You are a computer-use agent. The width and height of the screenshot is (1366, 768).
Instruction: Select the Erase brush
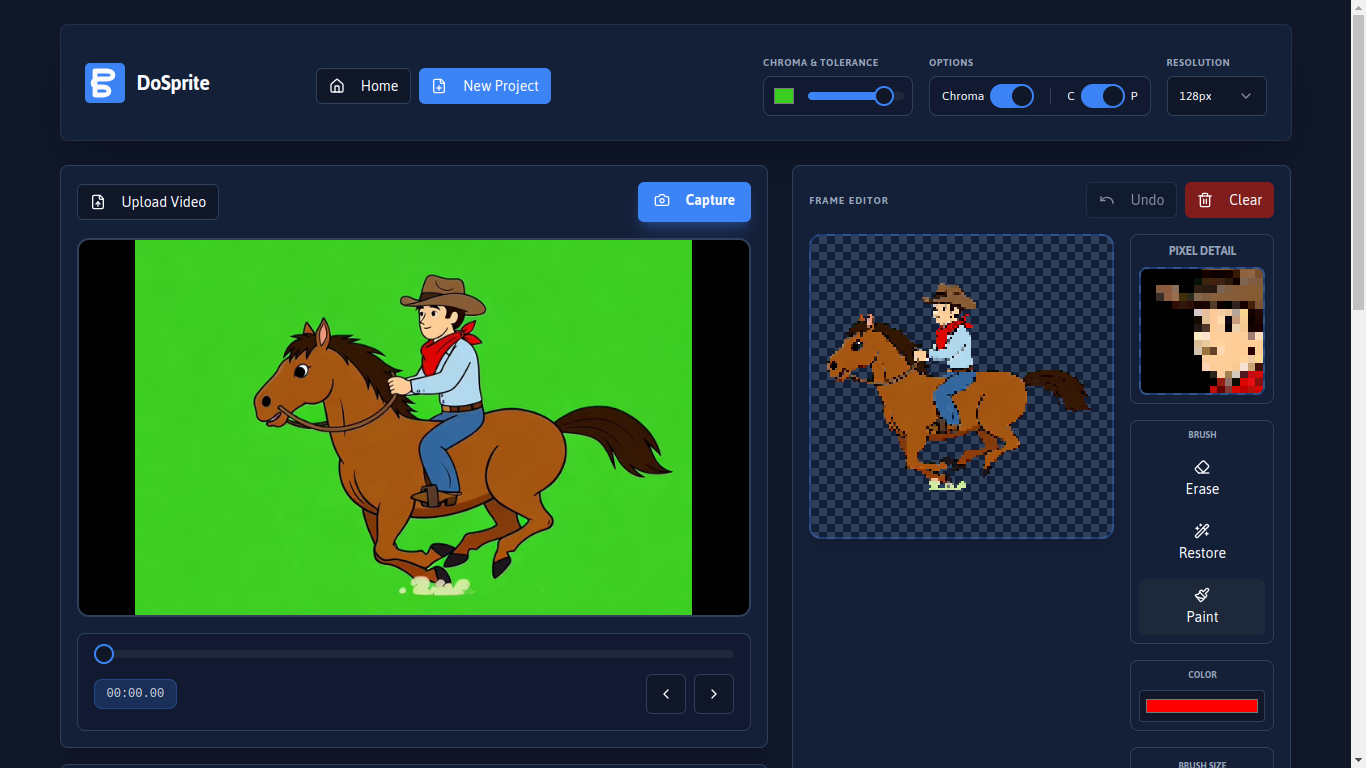tap(1202, 479)
